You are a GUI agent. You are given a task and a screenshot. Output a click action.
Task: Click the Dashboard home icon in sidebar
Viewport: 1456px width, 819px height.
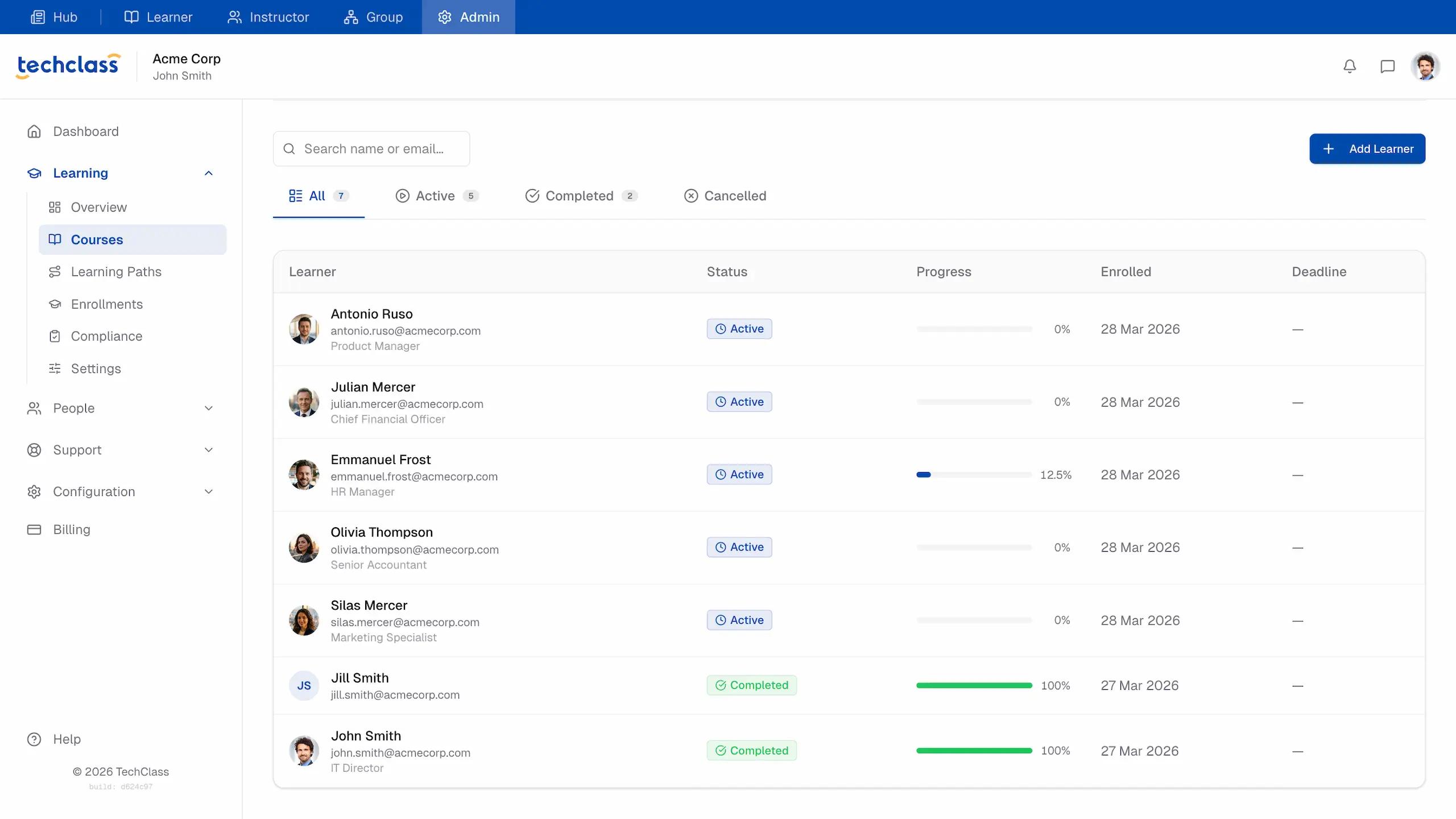[34, 131]
